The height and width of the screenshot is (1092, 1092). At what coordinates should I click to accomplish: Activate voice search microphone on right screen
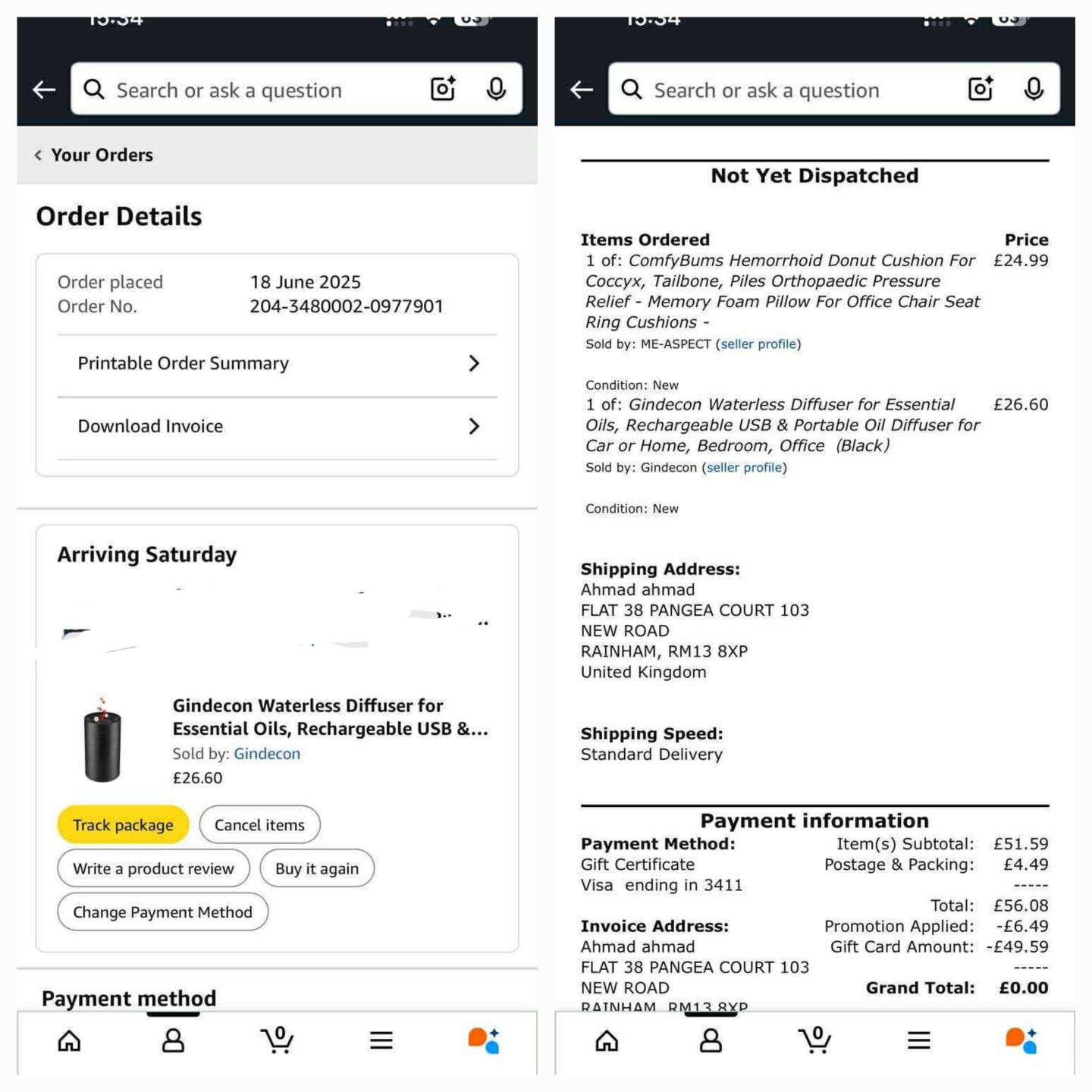click(1034, 89)
